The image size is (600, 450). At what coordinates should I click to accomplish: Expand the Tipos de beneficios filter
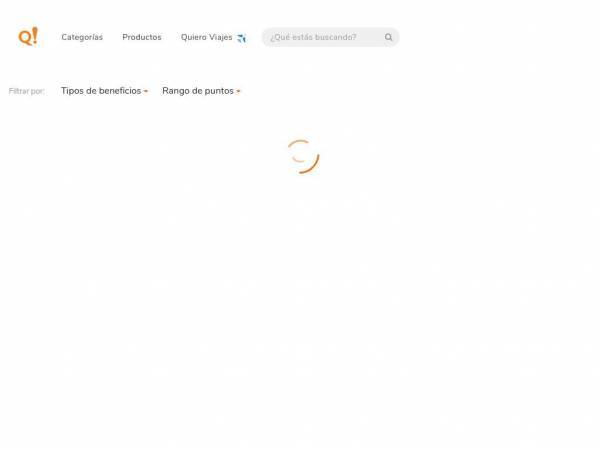104,91
